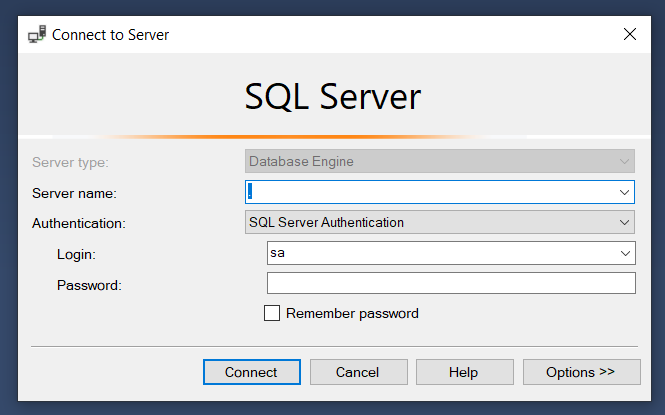Open Help for the connection dialog

pyautogui.click(x=464, y=372)
